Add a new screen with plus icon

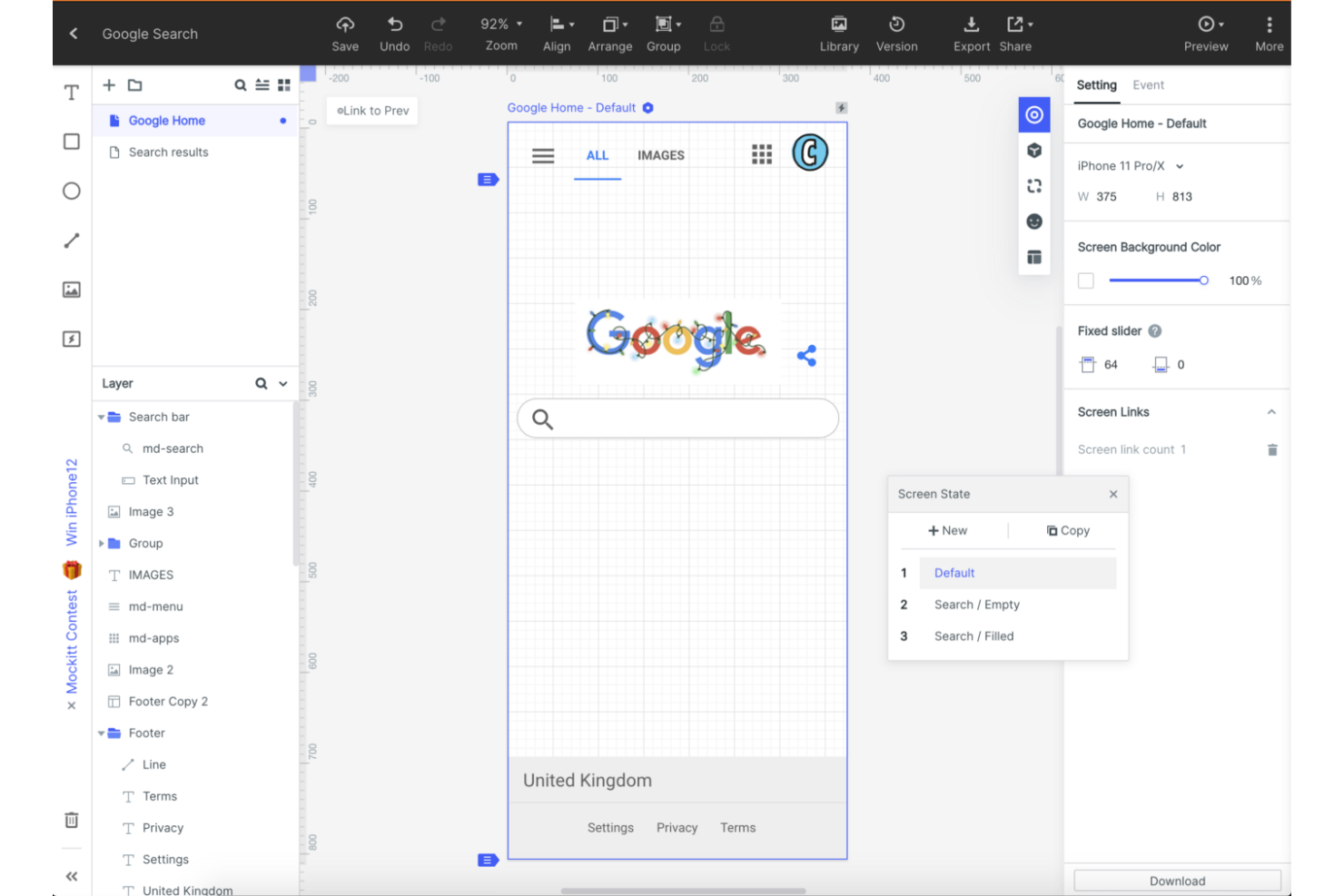(109, 84)
